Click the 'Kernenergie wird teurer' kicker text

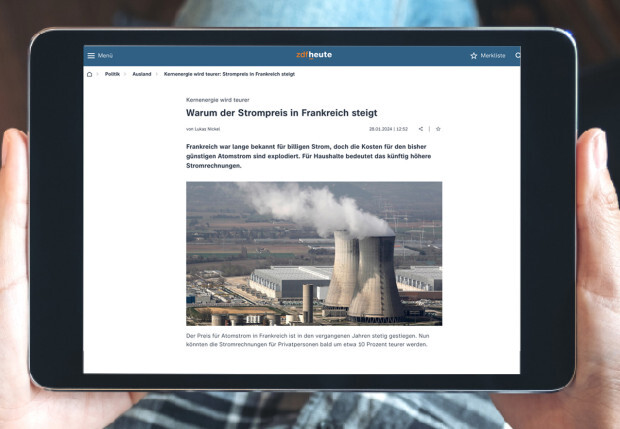pyautogui.click(x=217, y=100)
